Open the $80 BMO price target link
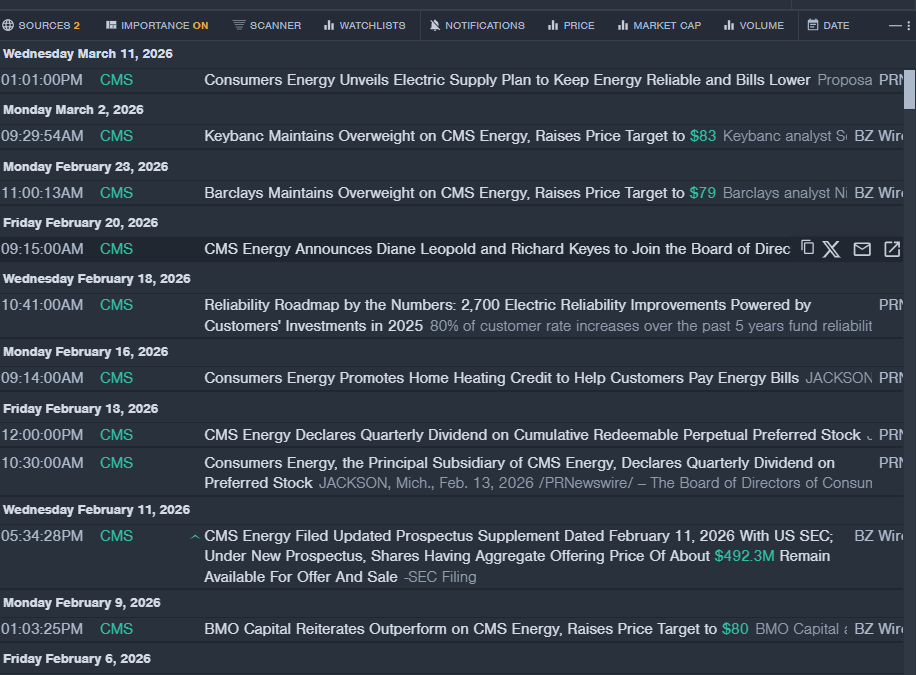916x675 pixels. [734, 629]
